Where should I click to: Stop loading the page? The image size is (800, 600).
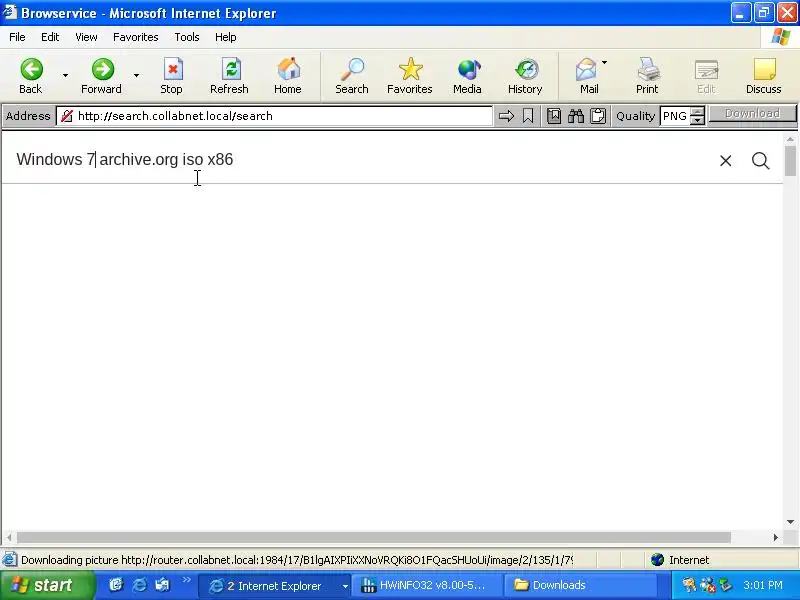(172, 76)
